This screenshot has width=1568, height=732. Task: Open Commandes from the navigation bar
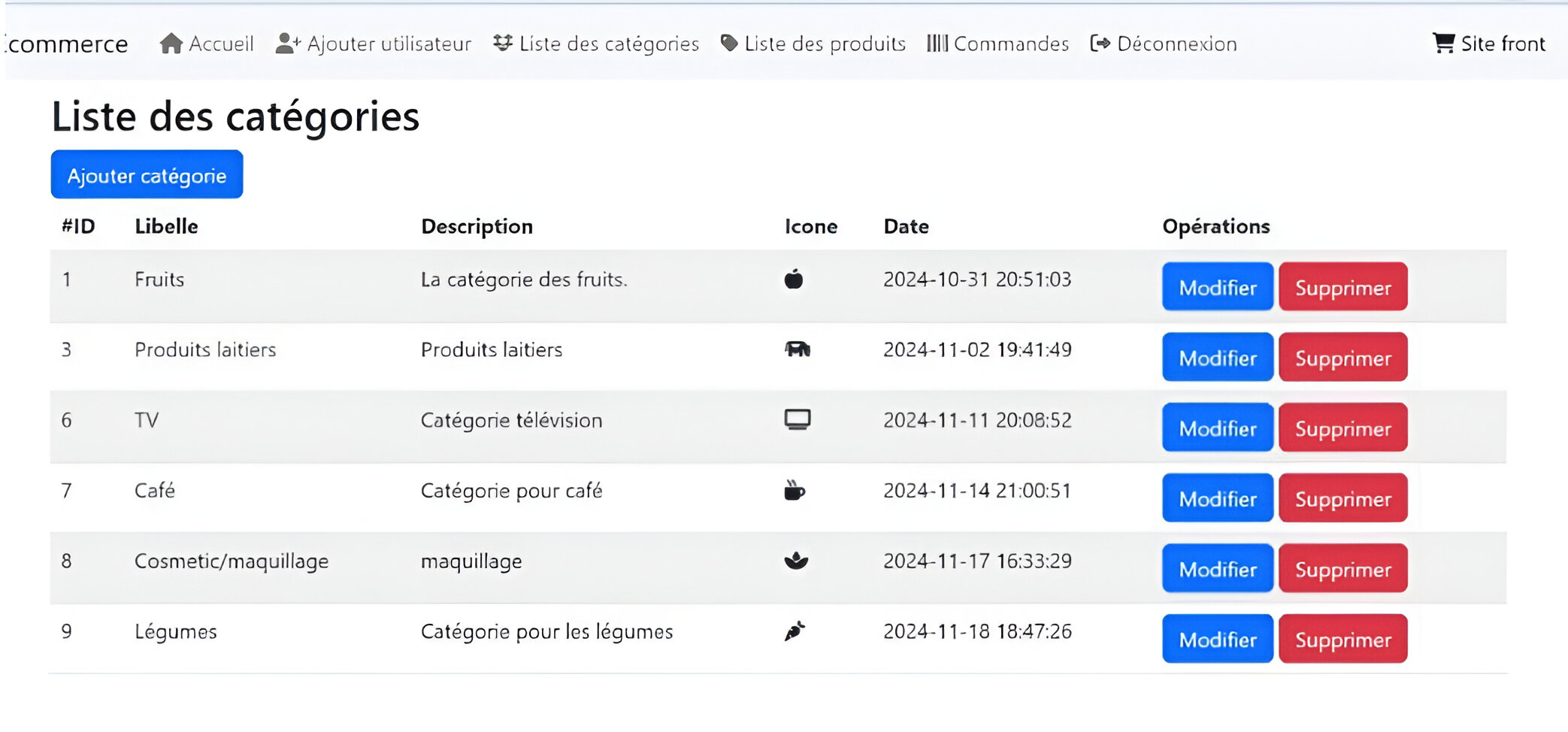(1011, 43)
